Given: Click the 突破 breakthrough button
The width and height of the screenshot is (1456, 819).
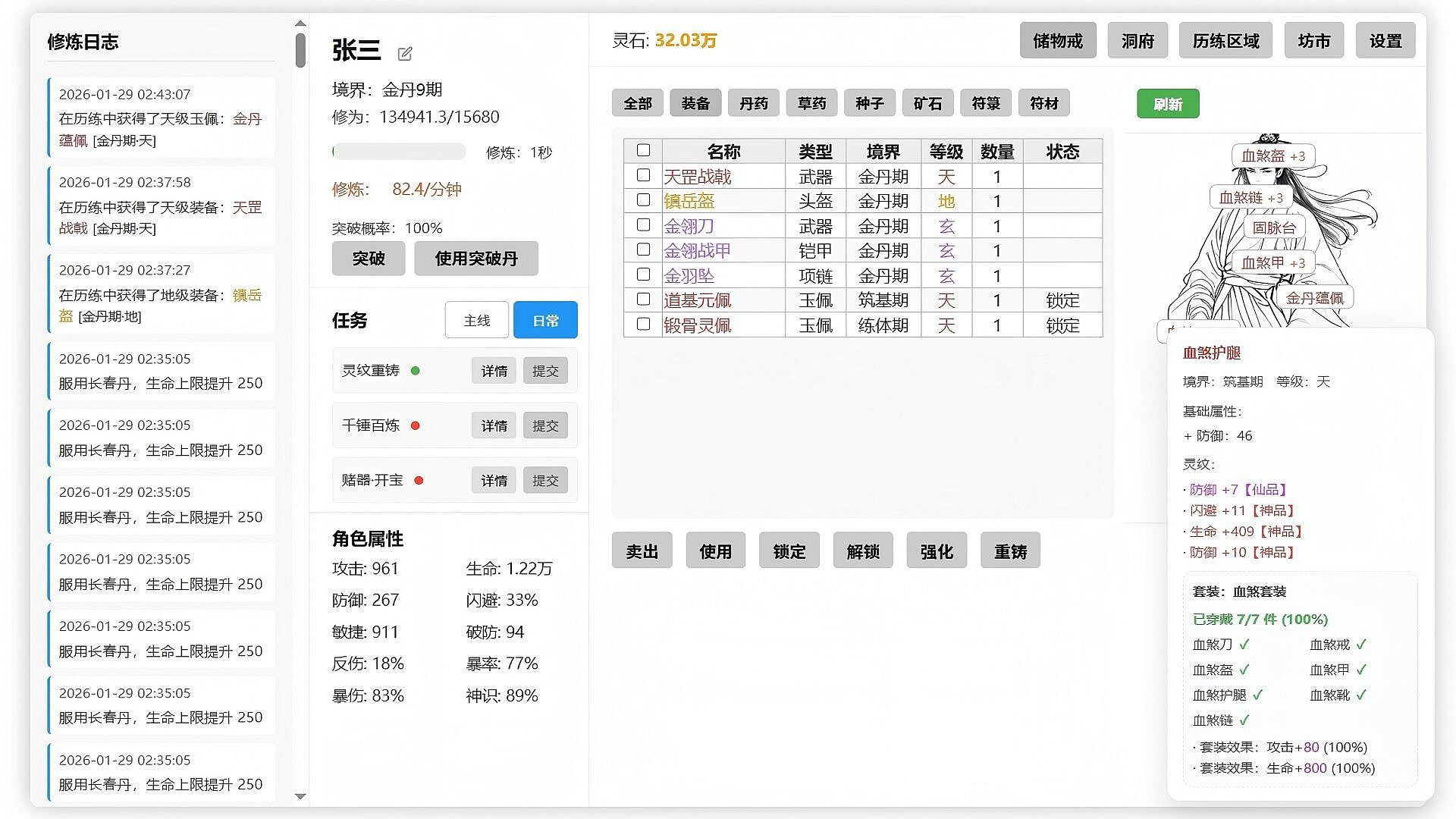Looking at the screenshot, I should (x=369, y=259).
